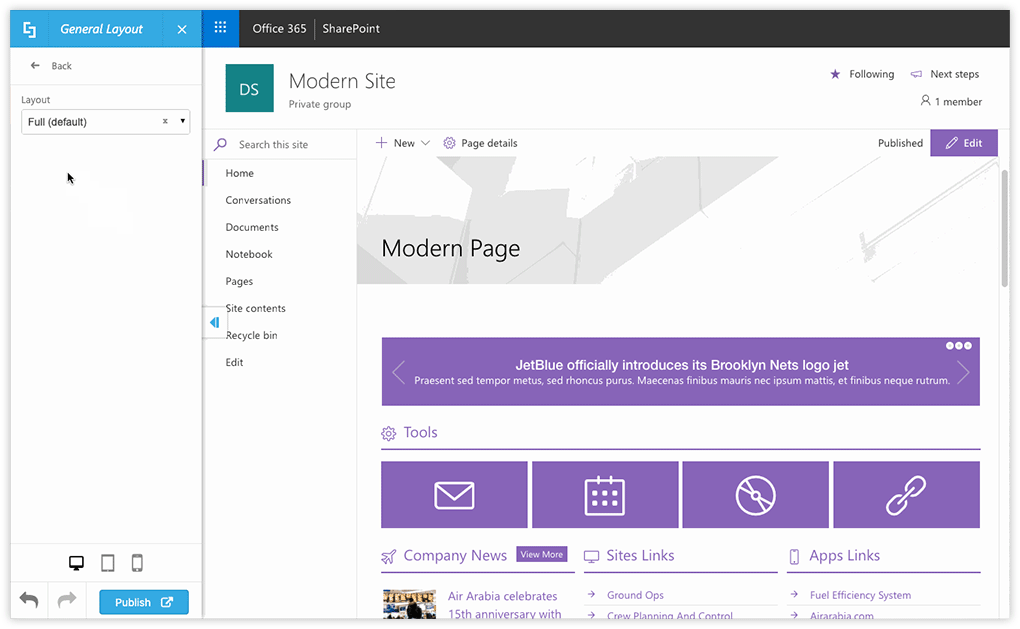1020x629 pixels.
Task: Toggle the Following star
Action: pos(835,74)
